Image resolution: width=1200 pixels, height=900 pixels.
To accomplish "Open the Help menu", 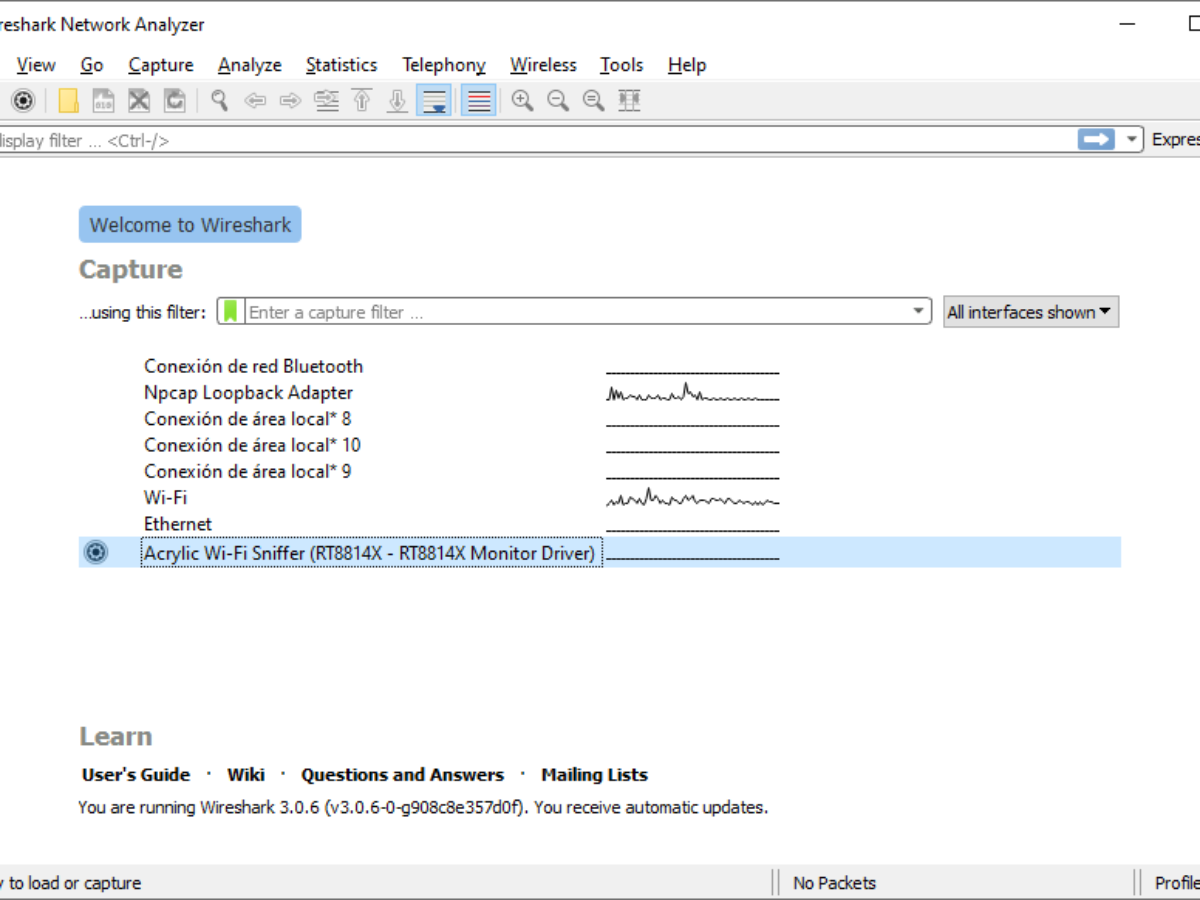I will pyautogui.click(x=687, y=65).
